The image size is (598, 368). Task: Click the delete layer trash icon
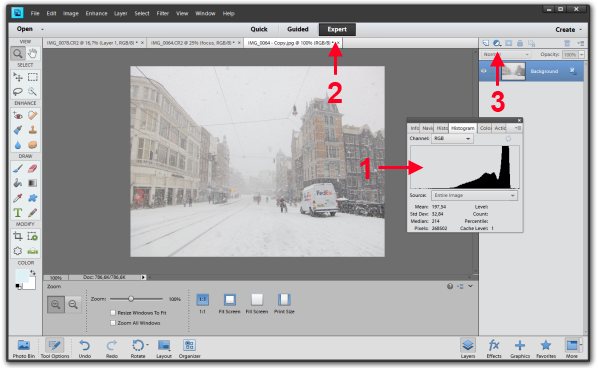pos(567,43)
